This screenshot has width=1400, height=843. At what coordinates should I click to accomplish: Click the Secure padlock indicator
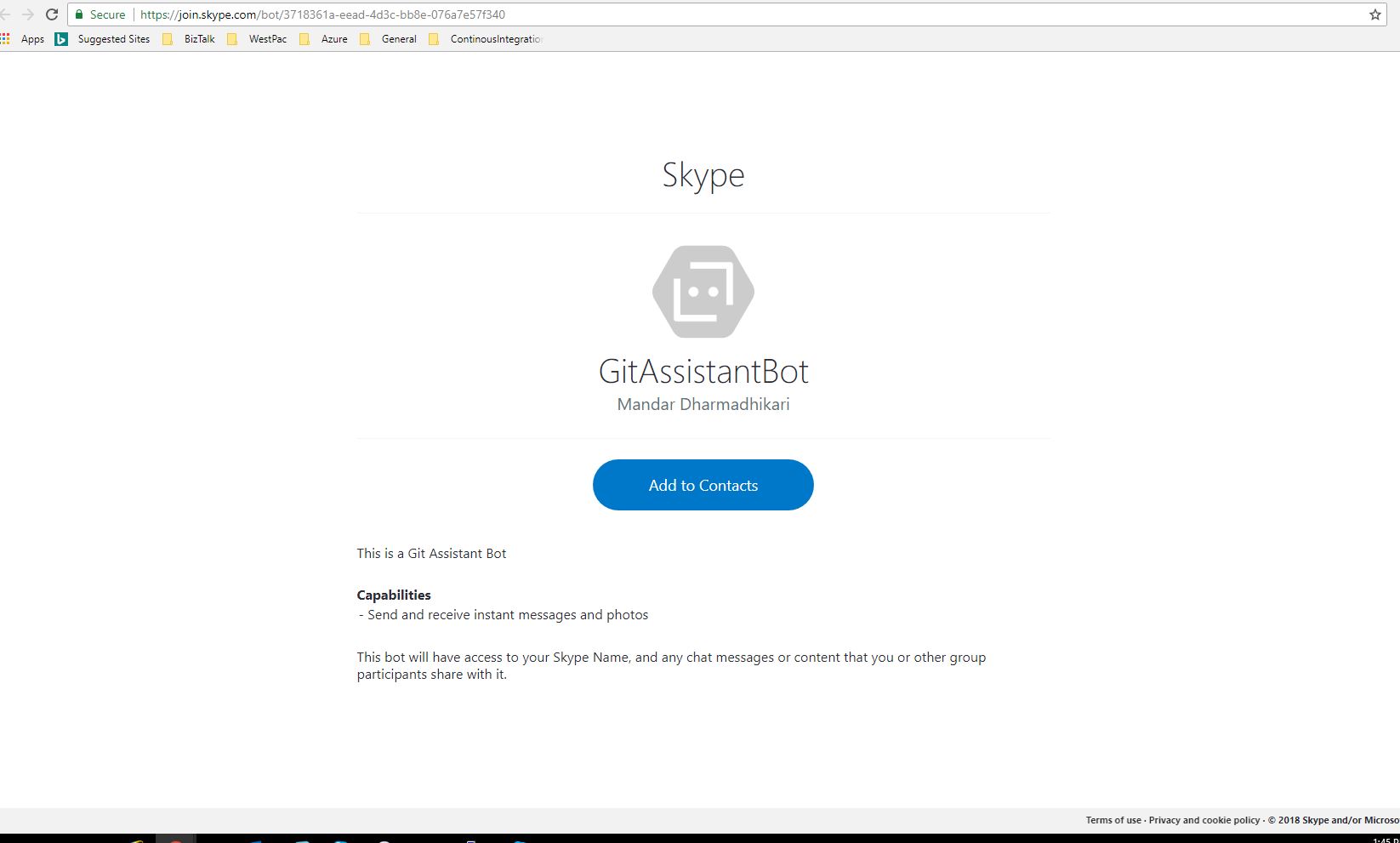(x=100, y=14)
